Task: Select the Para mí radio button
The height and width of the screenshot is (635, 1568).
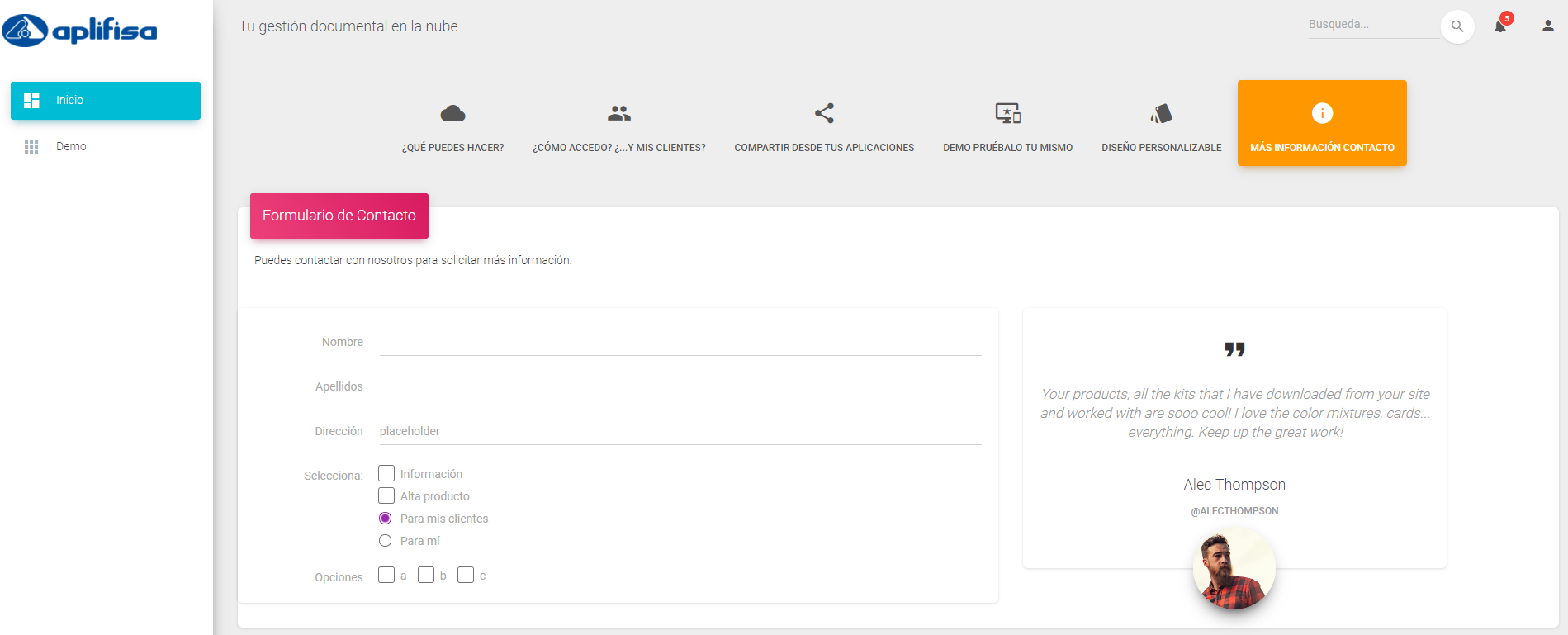Action: click(x=386, y=541)
